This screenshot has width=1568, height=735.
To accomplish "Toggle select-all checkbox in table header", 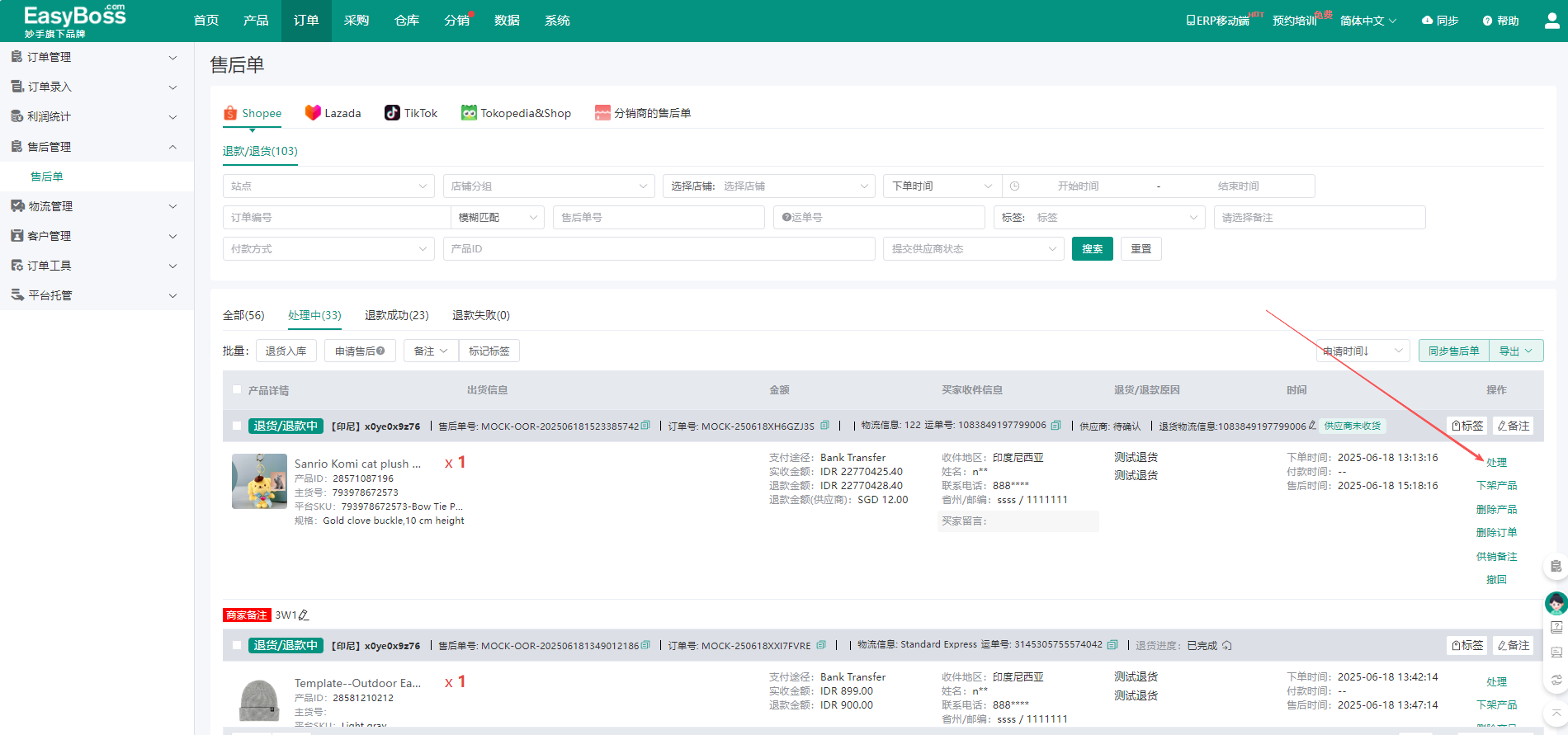I will pos(237,389).
